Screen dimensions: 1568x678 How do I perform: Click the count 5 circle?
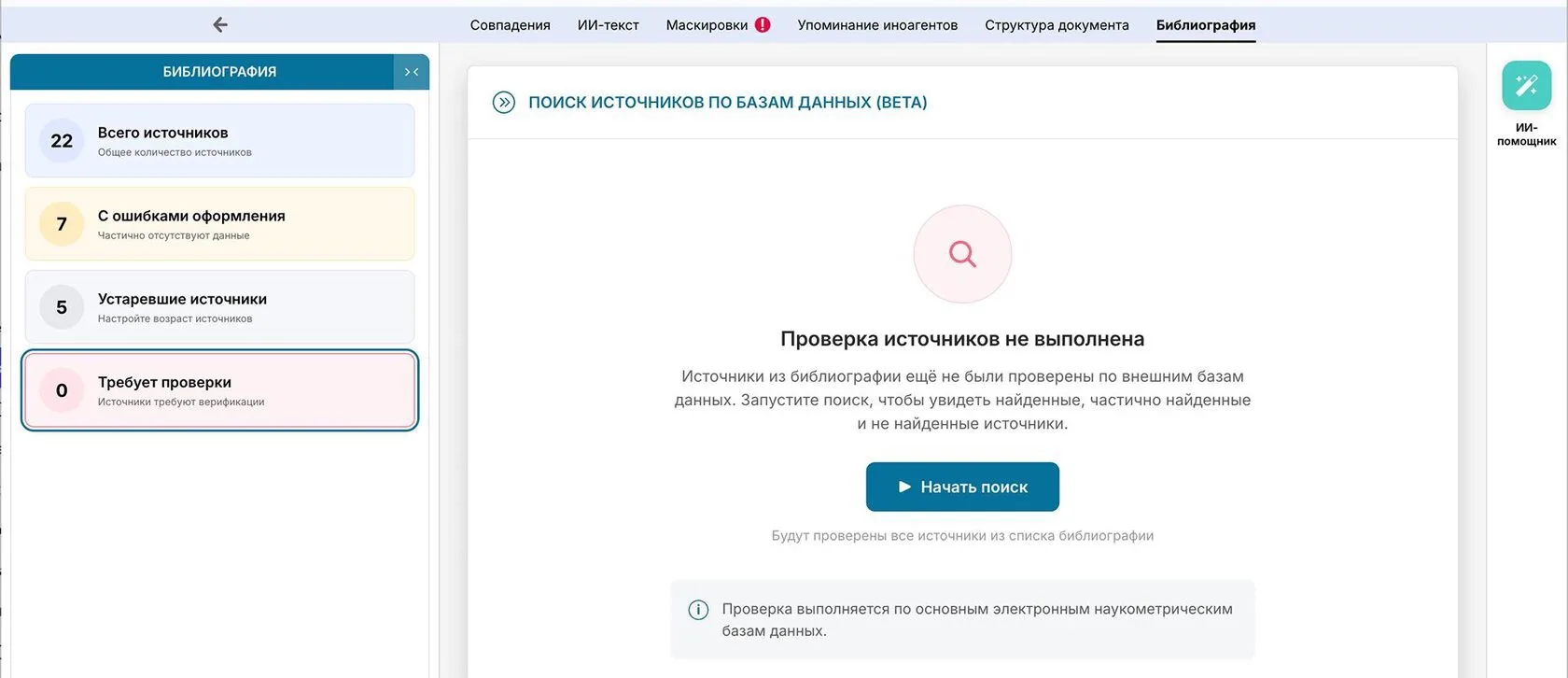coord(62,307)
